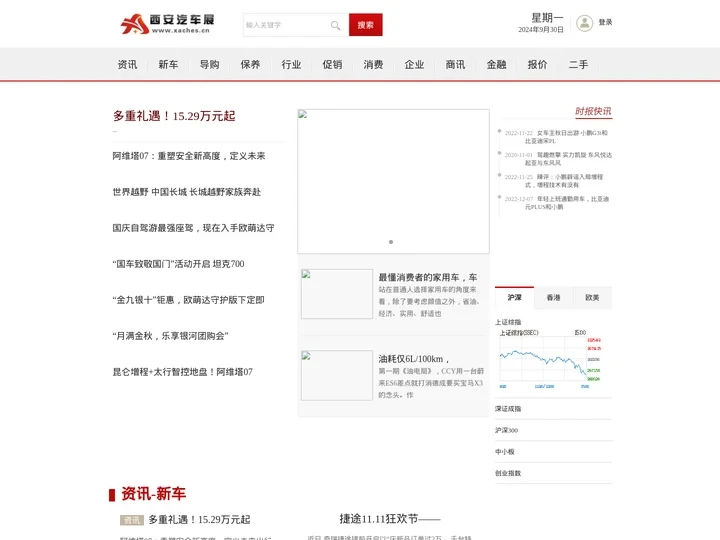Viewport: 720px width, 540px height.
Task: Click the user avatar icon
Action: 585,23
